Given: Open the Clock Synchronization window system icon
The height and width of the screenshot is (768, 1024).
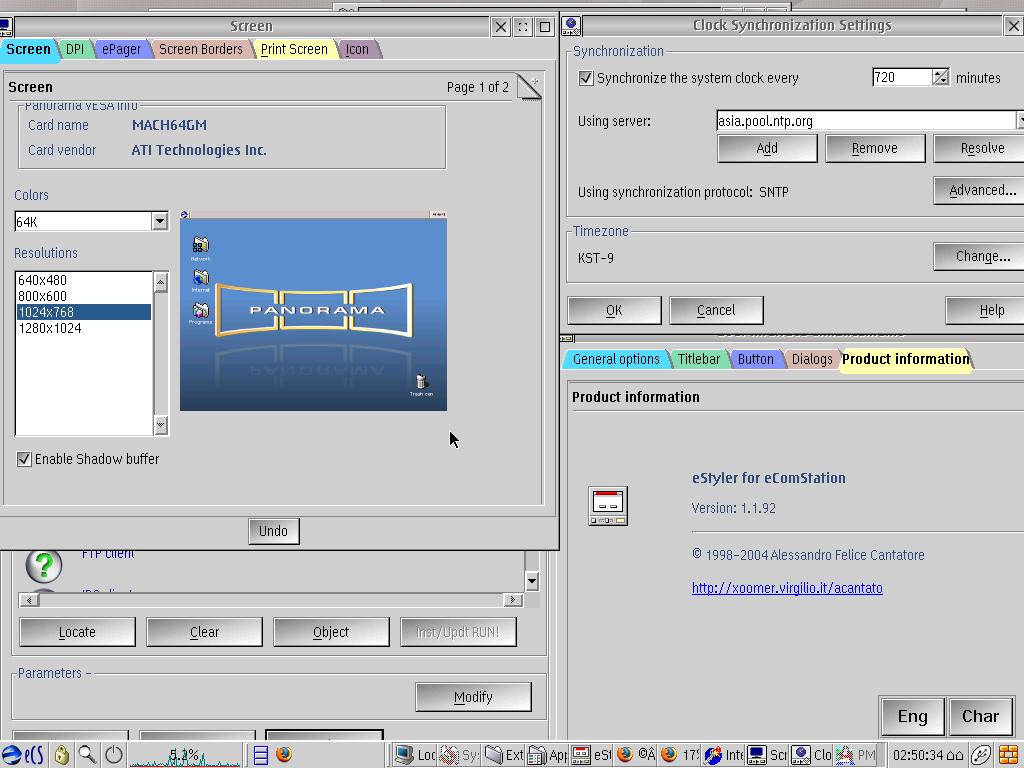Looking at the screenshot, I should coord(571,25).
